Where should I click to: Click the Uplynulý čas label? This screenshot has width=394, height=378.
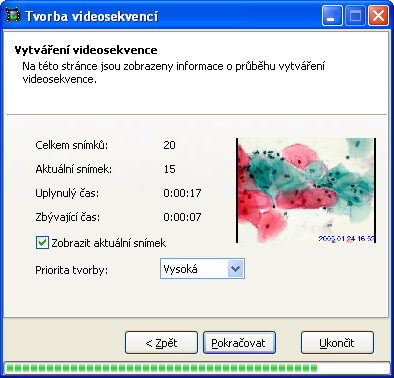[x=67, y=193]
